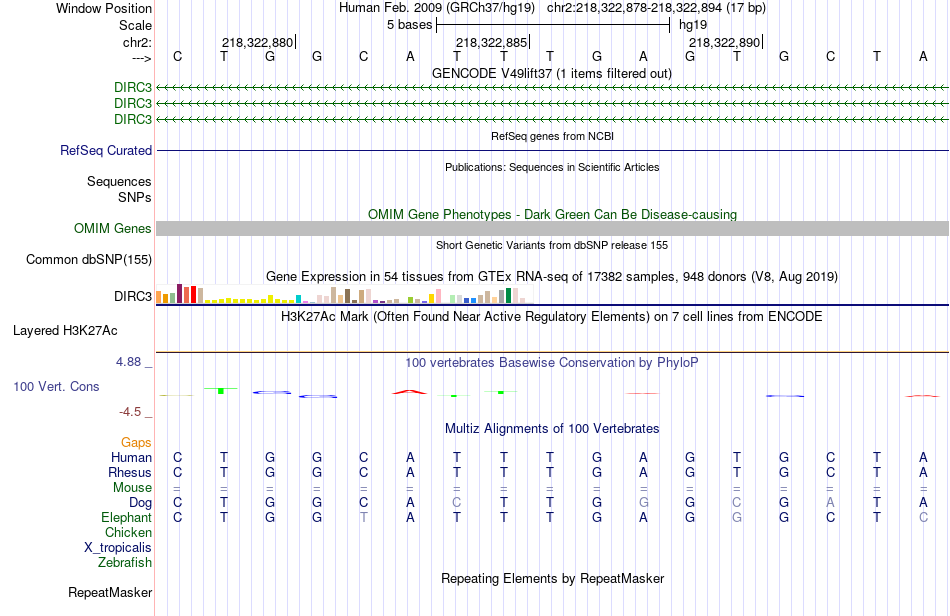Select the Dog alignment row label
Viewport: 950px width, 616px height.
pos(141,503)
